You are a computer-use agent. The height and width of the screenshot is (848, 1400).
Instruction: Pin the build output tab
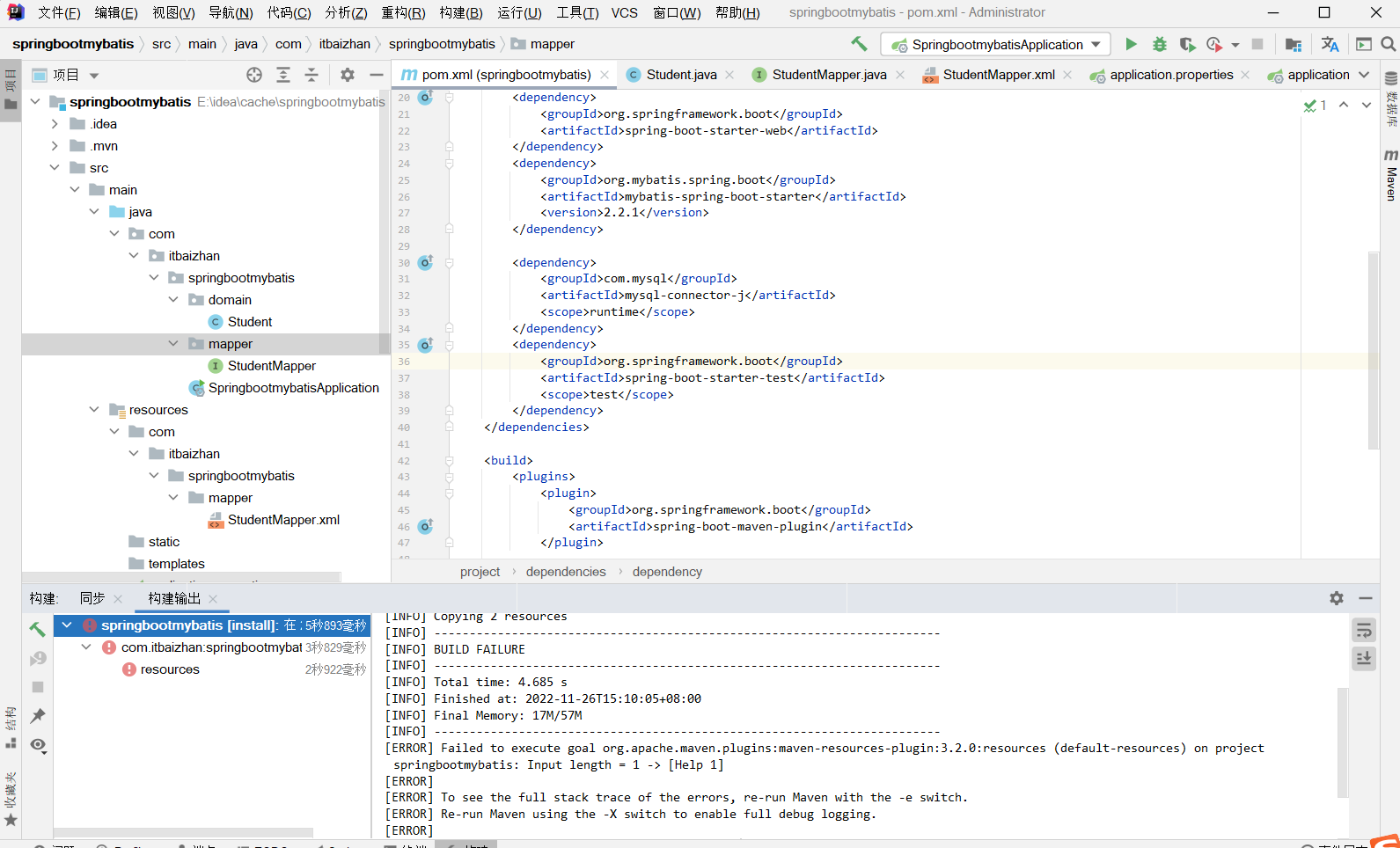pos(37,715)
